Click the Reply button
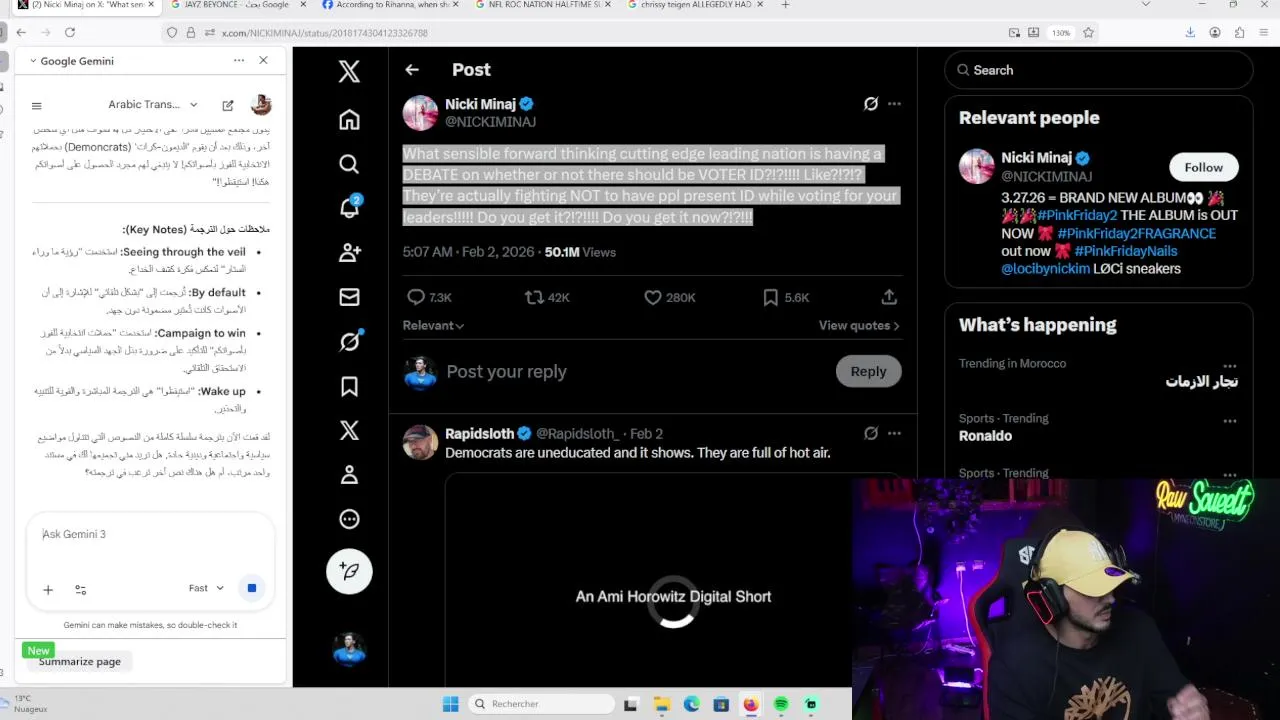The image size is (1280, 720). 868,371
